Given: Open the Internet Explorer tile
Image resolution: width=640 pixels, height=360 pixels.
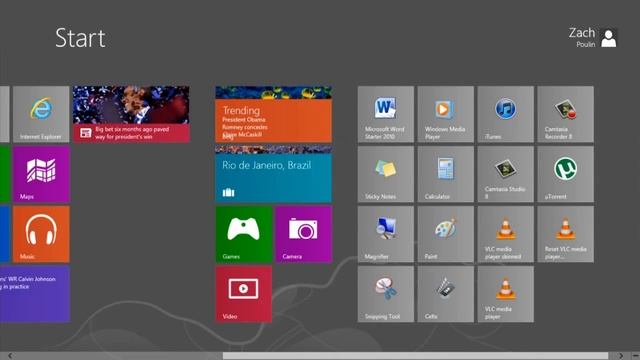Looking at the screenshot, I should click(x=41, y=114).
